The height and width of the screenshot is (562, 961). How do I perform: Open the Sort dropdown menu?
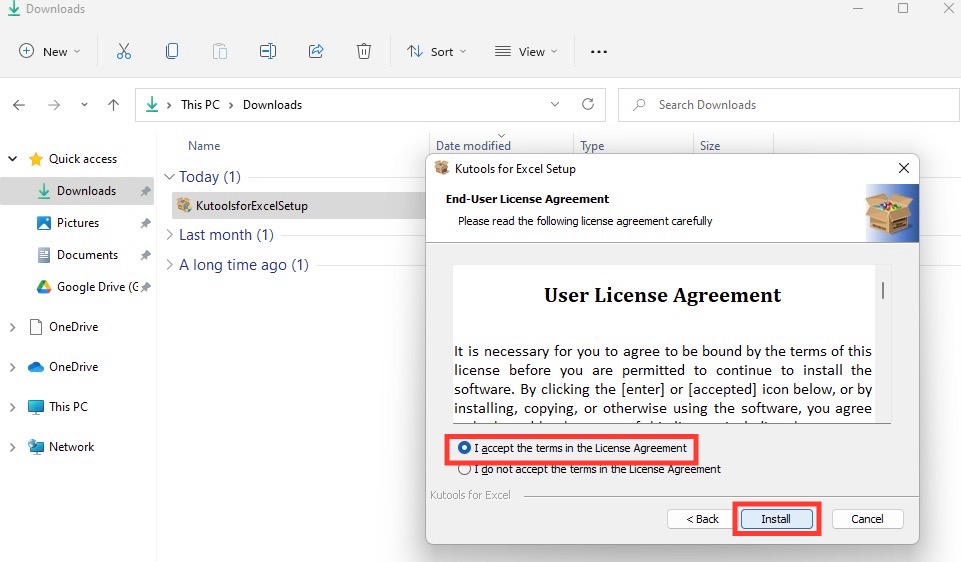coord(436,51)
